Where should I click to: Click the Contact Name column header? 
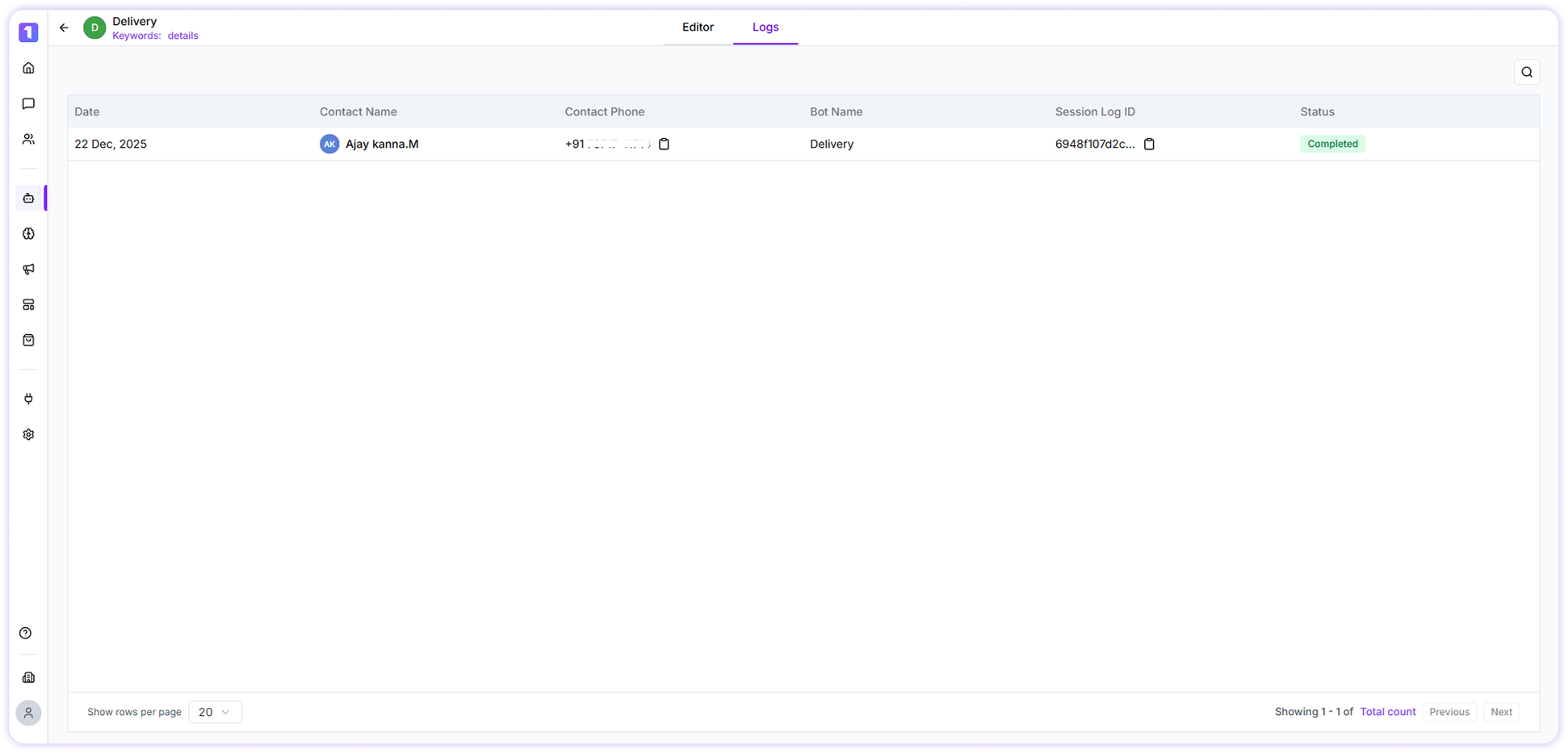pyautogui.click(x=358, y=112)
